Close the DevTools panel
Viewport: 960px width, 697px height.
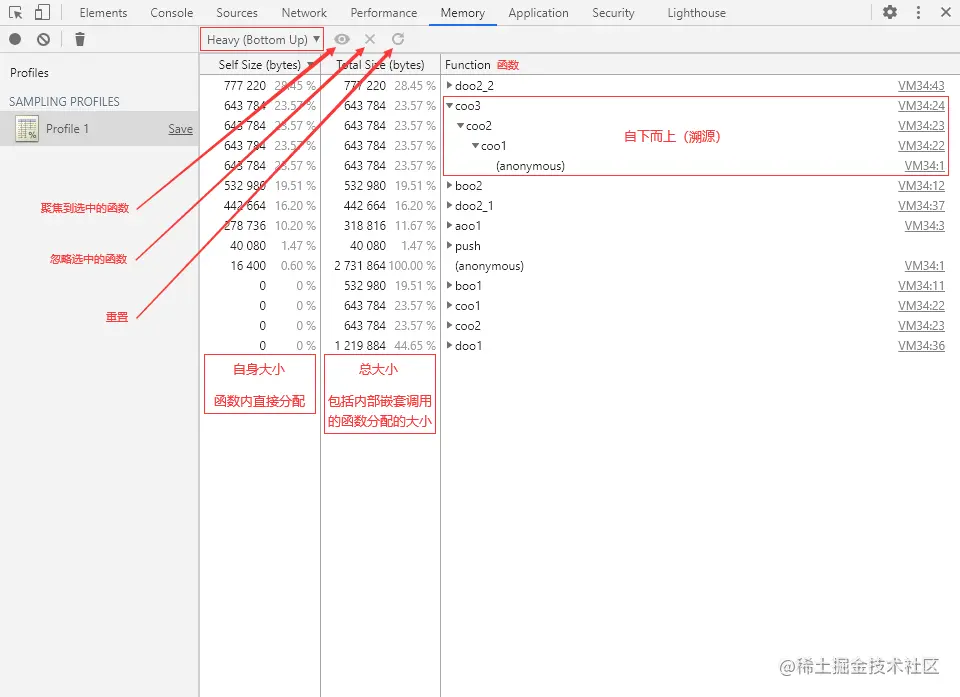click(x=945, y=12)
